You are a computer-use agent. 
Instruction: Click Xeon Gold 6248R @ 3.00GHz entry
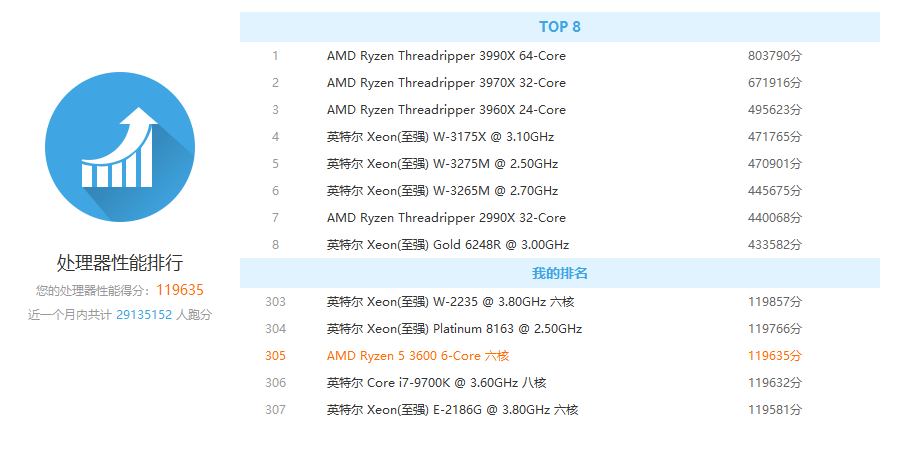coord(447,245)
